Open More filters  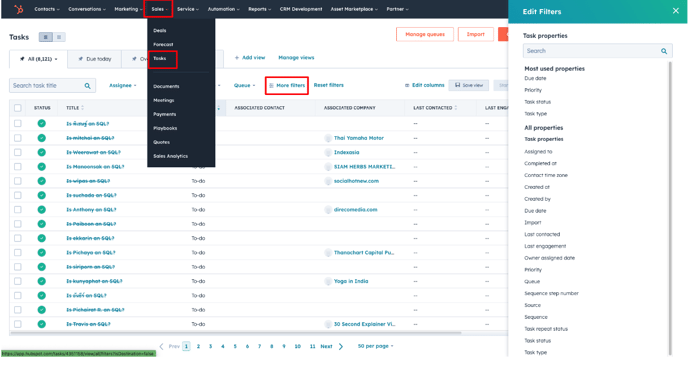[x=287, y=86]
